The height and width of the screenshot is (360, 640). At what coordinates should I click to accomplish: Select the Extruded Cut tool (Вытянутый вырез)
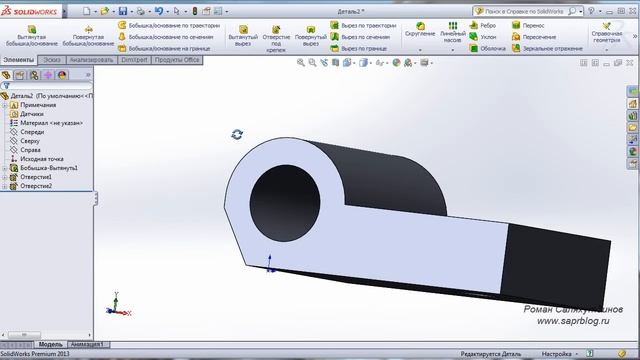(x=243, y=36)
